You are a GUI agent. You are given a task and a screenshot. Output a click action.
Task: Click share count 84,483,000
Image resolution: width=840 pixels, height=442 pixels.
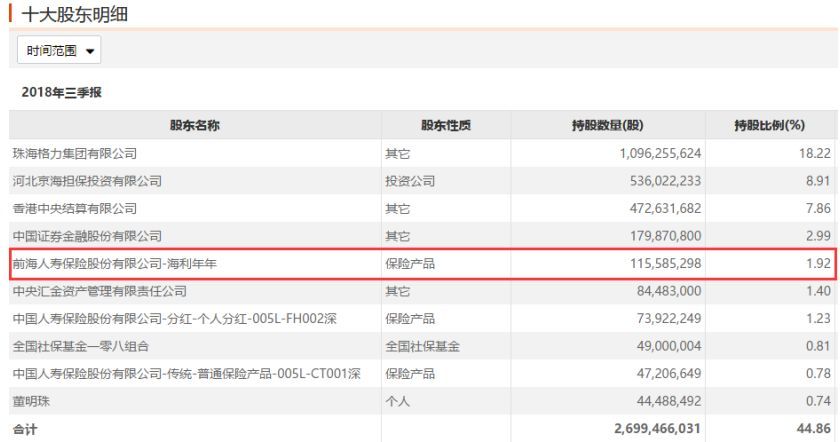tap(669, 291)
